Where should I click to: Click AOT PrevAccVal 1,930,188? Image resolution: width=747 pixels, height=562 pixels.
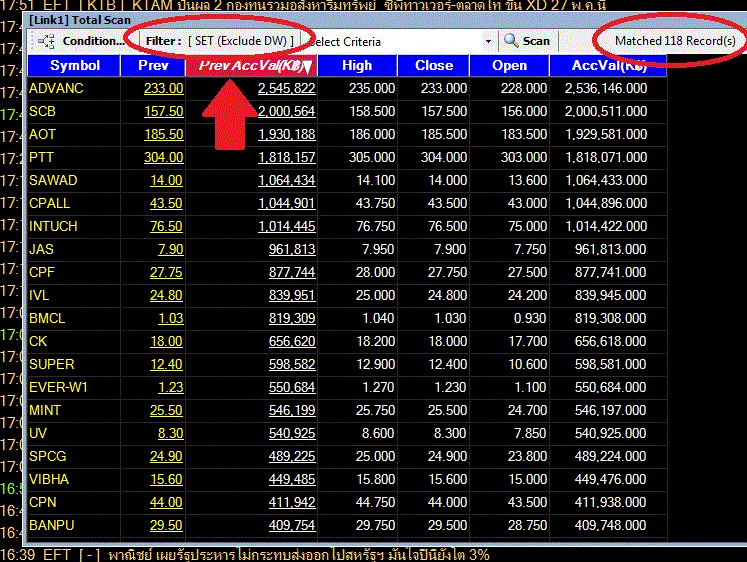tap(286, 134)
